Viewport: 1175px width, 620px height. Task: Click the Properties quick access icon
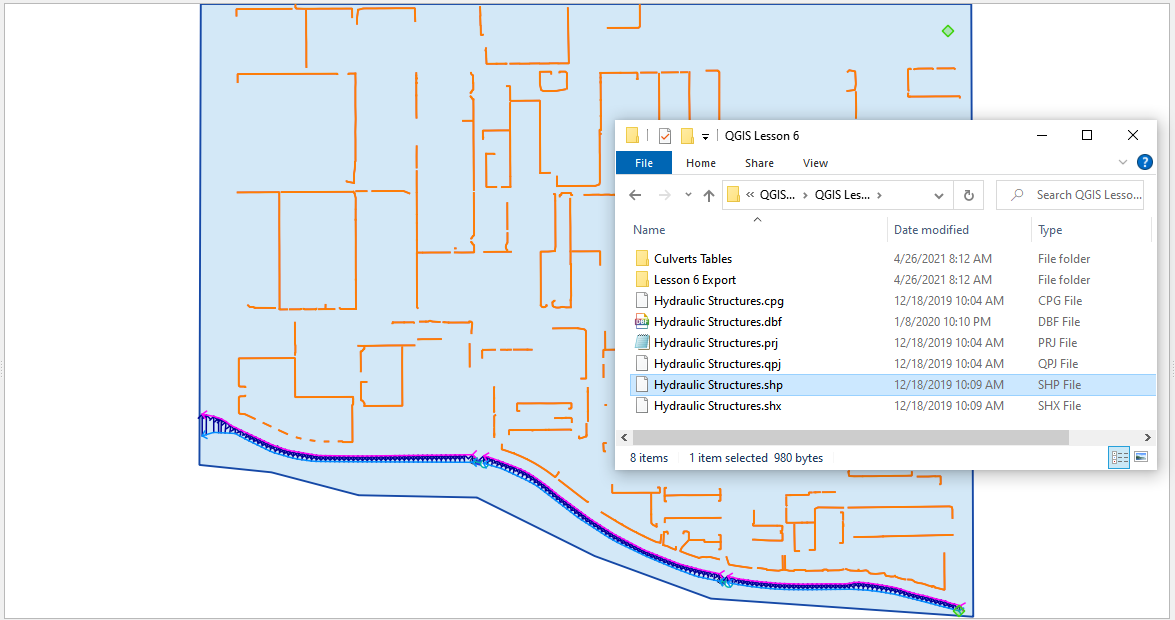665,136
